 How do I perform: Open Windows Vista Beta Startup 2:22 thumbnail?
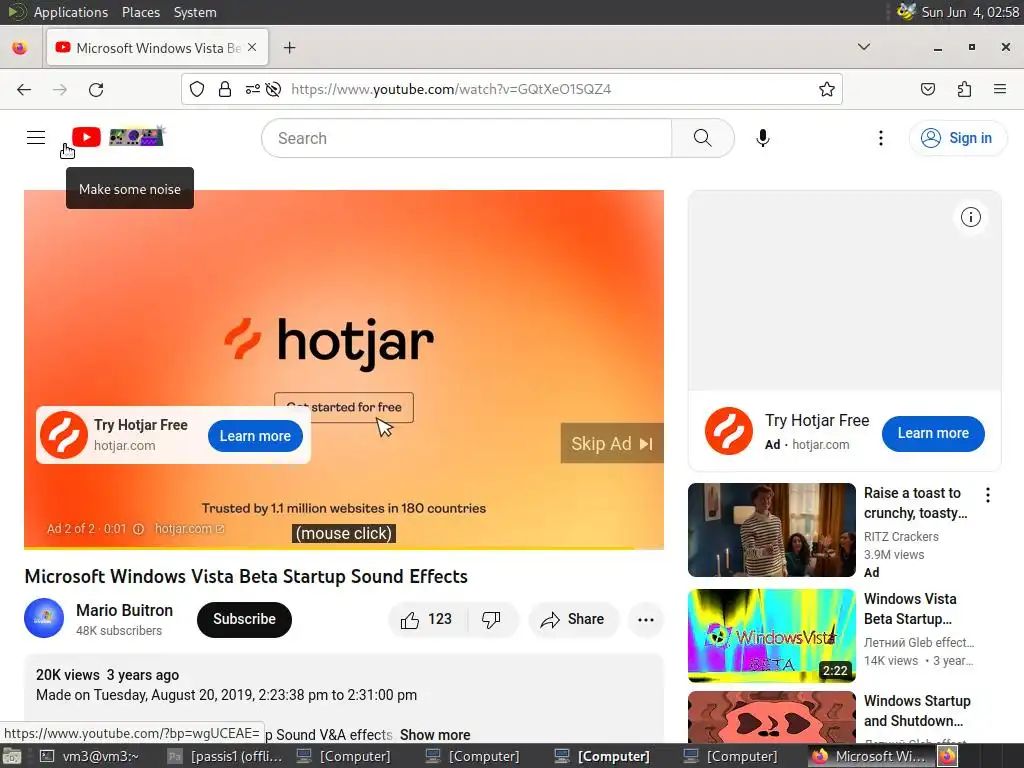pos(771,635)
